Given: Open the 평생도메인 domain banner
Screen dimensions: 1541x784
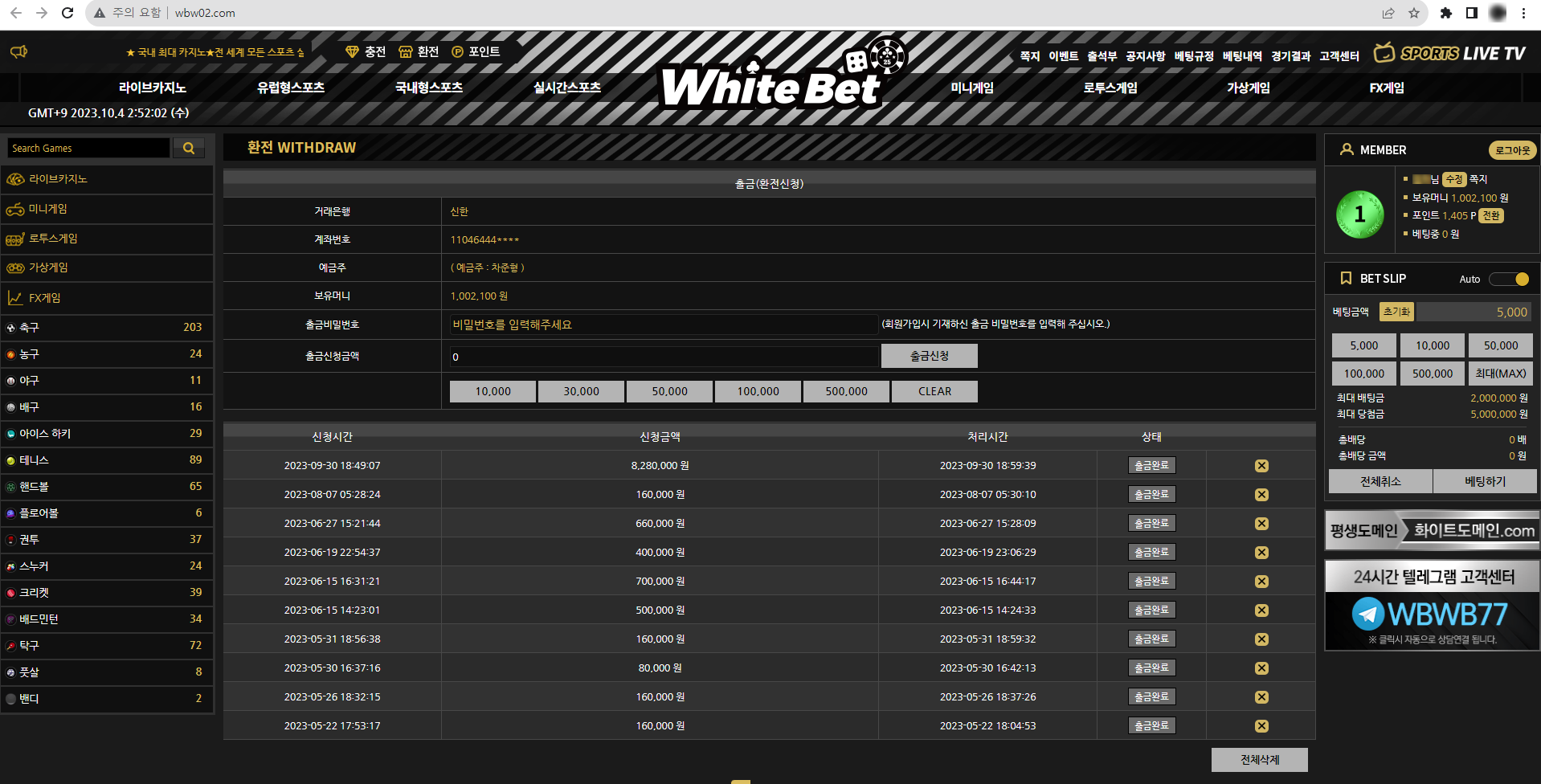Looking at the screenshot, I should point(1432,530).
